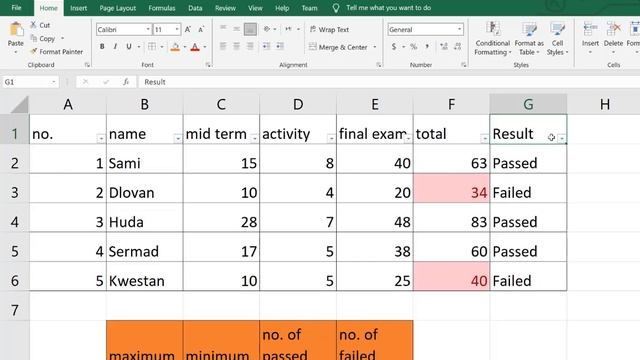640x360 pixels.
Task: Open Cell Styles gallery
Action: pos(558,39)
